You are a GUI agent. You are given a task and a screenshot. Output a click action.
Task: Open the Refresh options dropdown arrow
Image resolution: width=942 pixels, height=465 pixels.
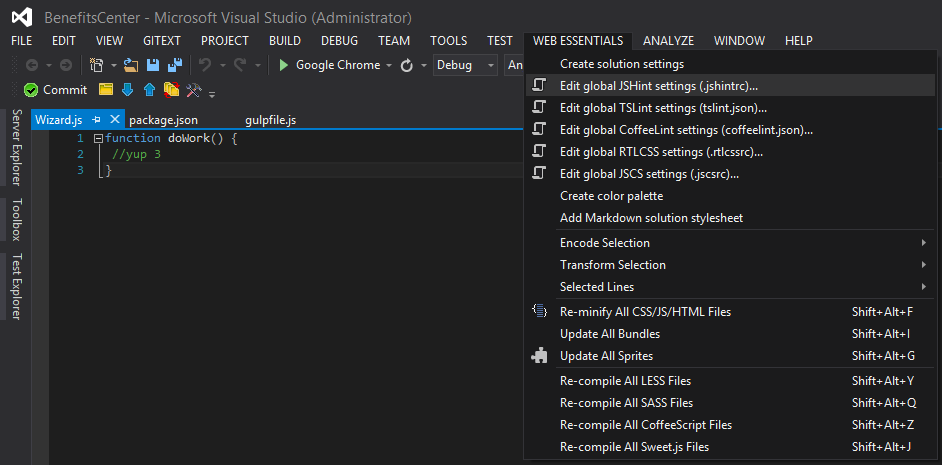tap(424, 65)
